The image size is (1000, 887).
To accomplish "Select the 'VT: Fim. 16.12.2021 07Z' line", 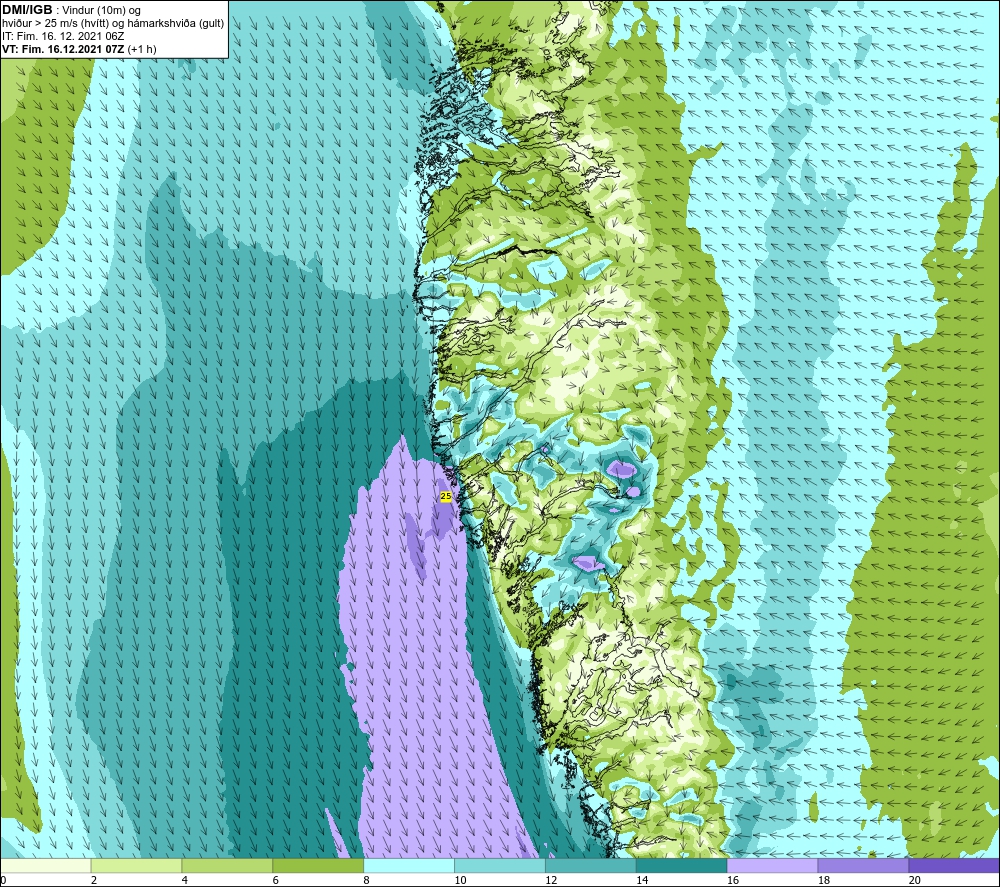I will pyautogui.click(x=79, y=49).
